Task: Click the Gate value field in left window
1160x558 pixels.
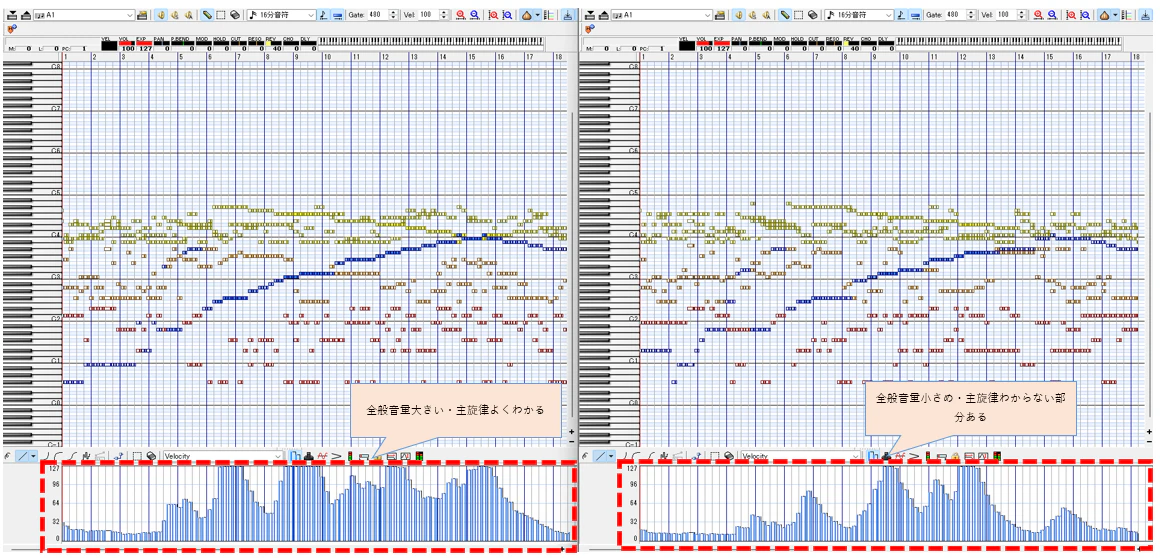Action: point(378,15)
